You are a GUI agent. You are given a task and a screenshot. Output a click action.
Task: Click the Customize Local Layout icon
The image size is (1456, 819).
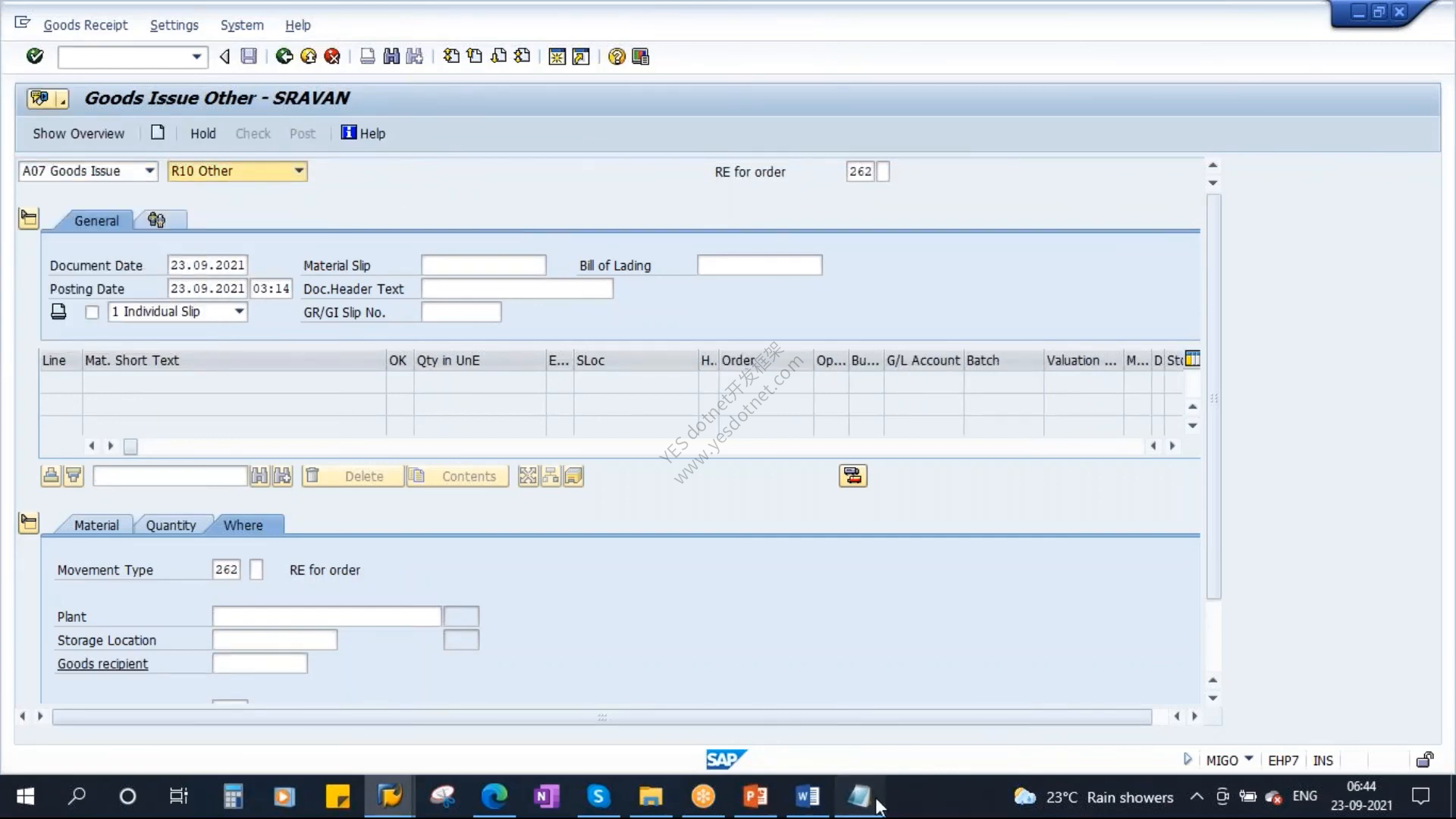641,57
